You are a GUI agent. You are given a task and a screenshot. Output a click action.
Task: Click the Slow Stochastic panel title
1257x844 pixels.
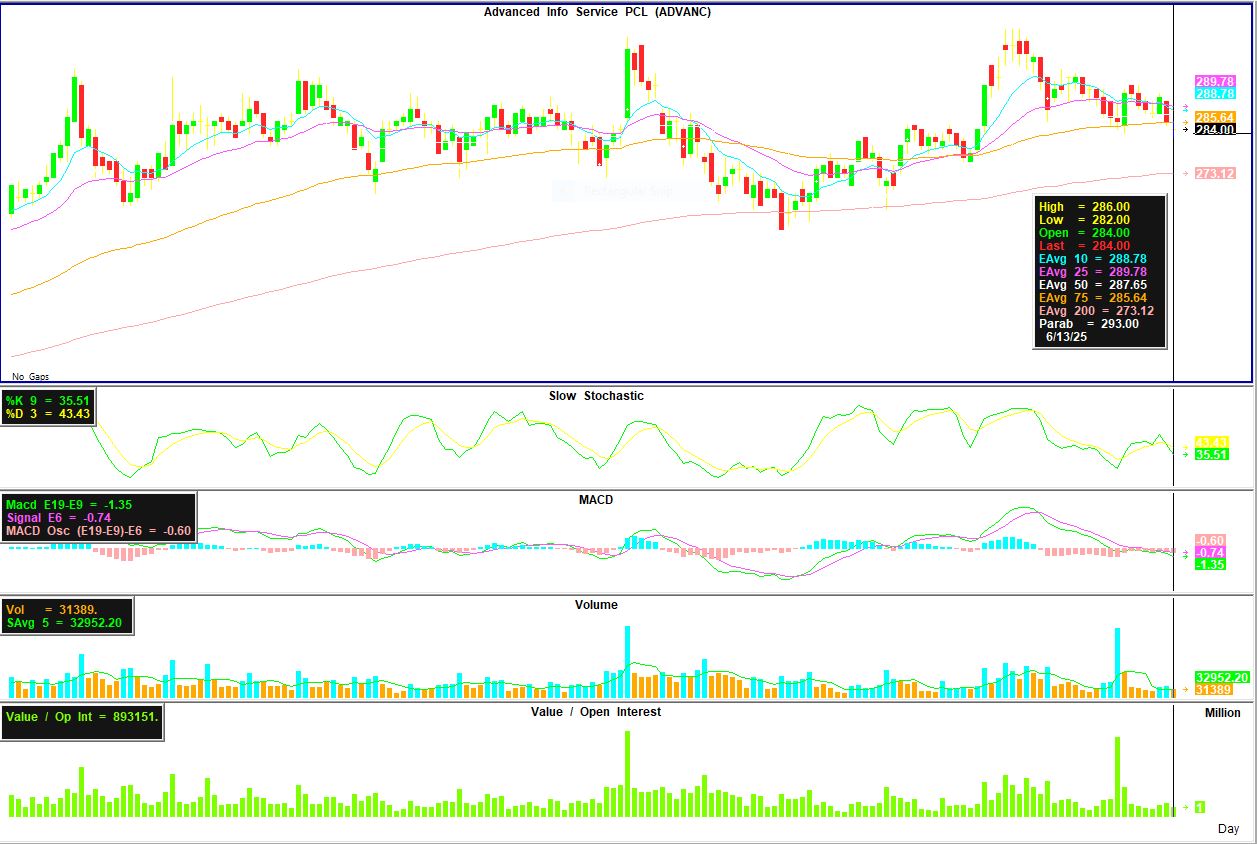[596, 396]
